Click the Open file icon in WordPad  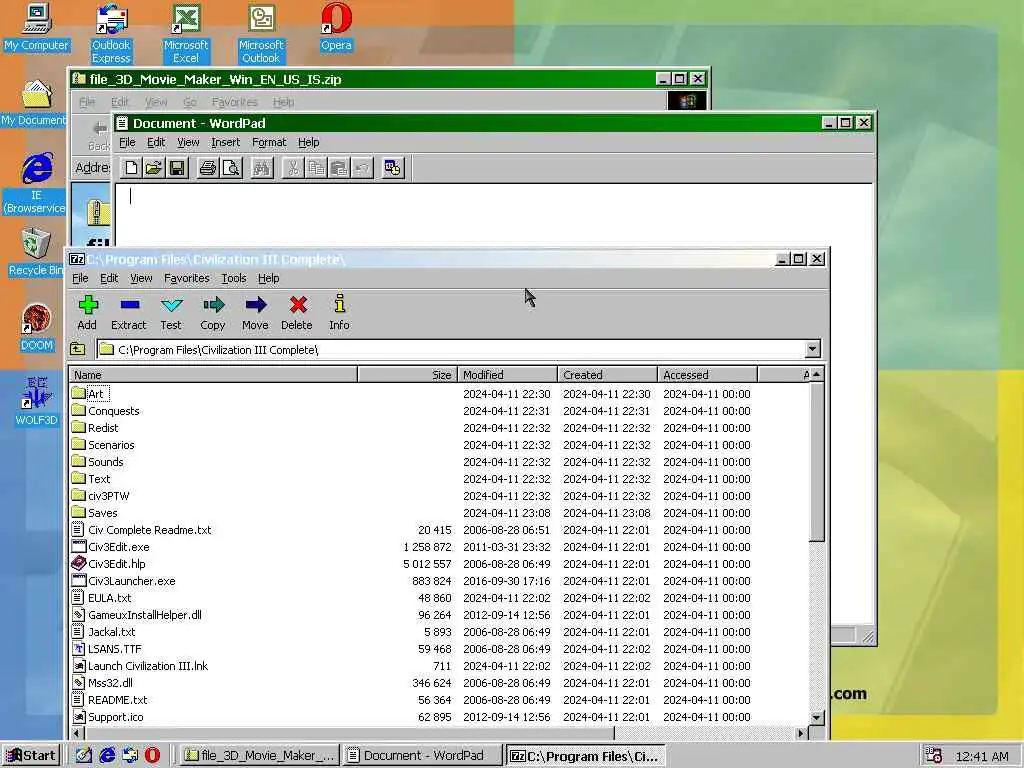pyautogui.click(x=154, y=168)
